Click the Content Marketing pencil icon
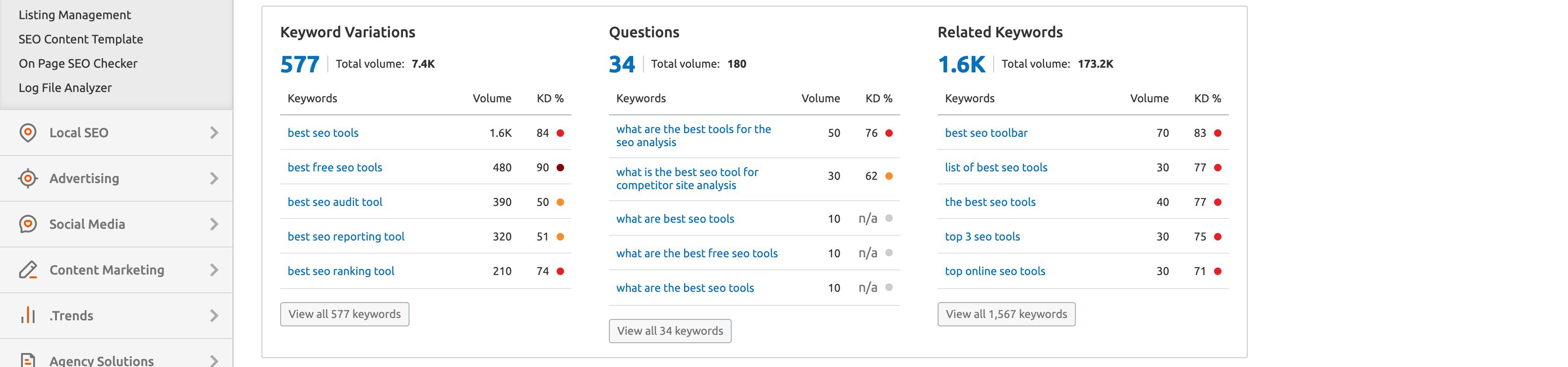The width and height of the screenshot is (1568, 367). click(28, 269)
